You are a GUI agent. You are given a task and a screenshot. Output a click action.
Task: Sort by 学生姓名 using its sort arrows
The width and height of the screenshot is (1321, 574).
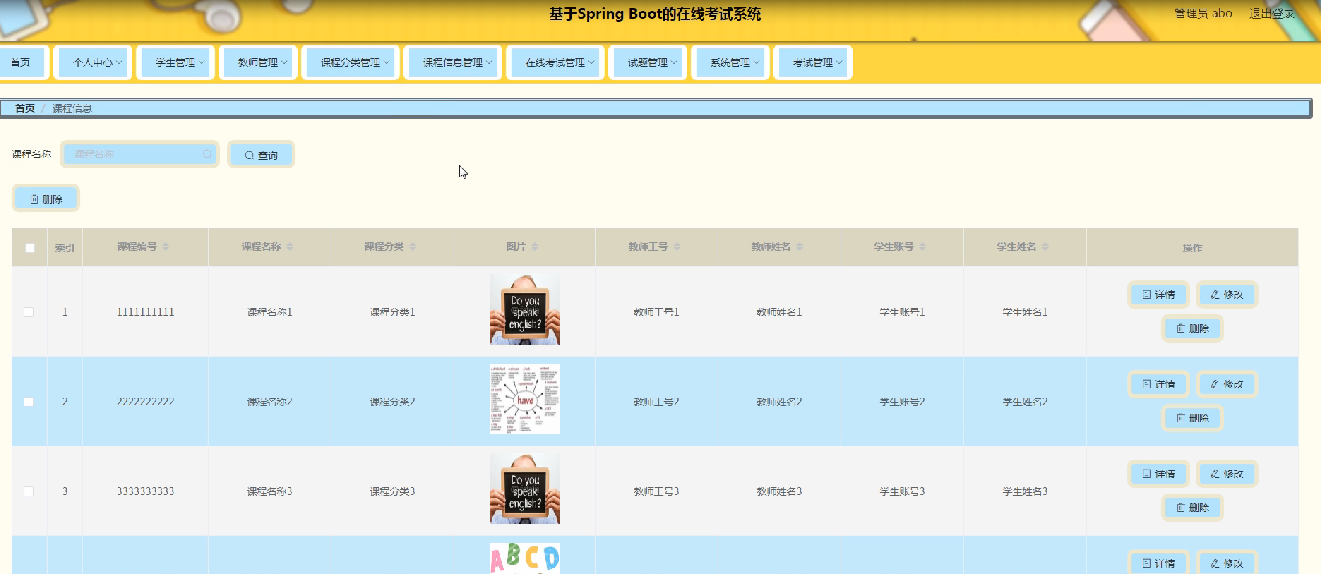[1045, 247]
